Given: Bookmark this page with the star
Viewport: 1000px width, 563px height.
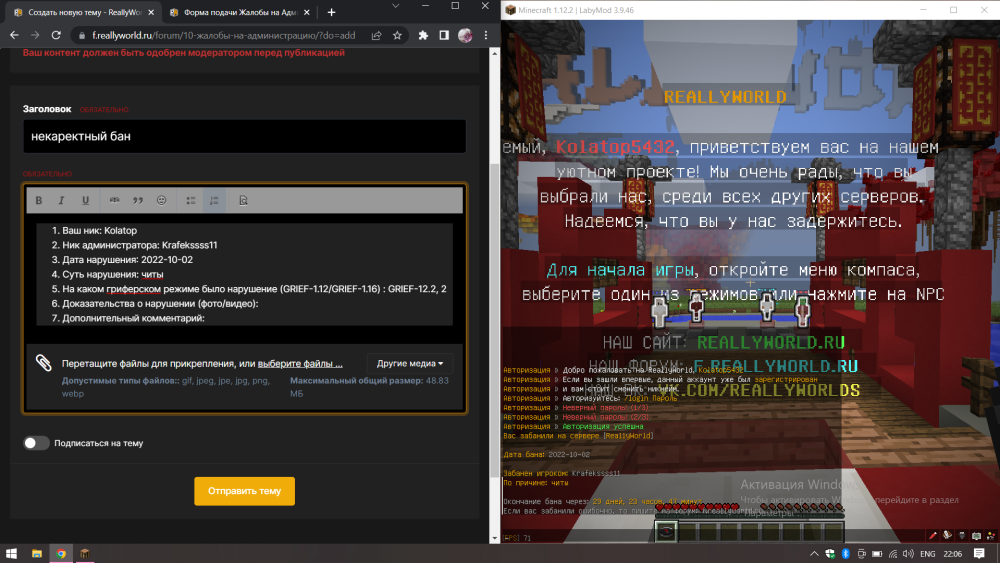Looking at the screenshot, I should click(397, 36).
